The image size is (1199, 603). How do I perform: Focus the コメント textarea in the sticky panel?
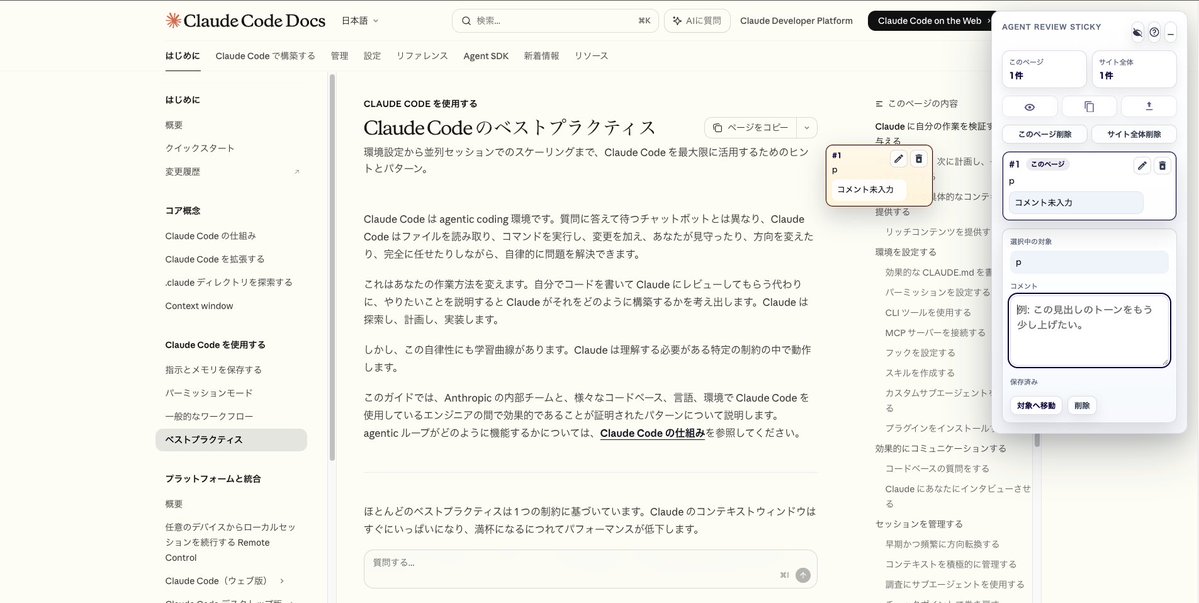[x=1089, y=330]
